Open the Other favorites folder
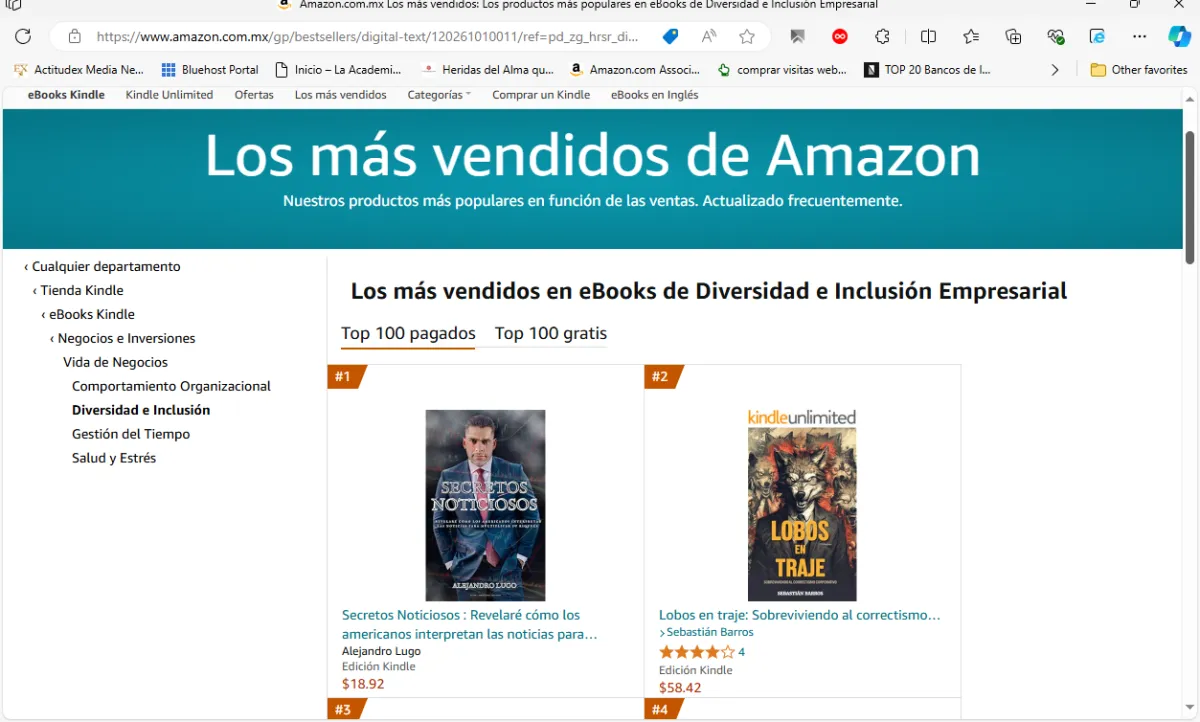 pyautogui.click(x=1138, y=70)
